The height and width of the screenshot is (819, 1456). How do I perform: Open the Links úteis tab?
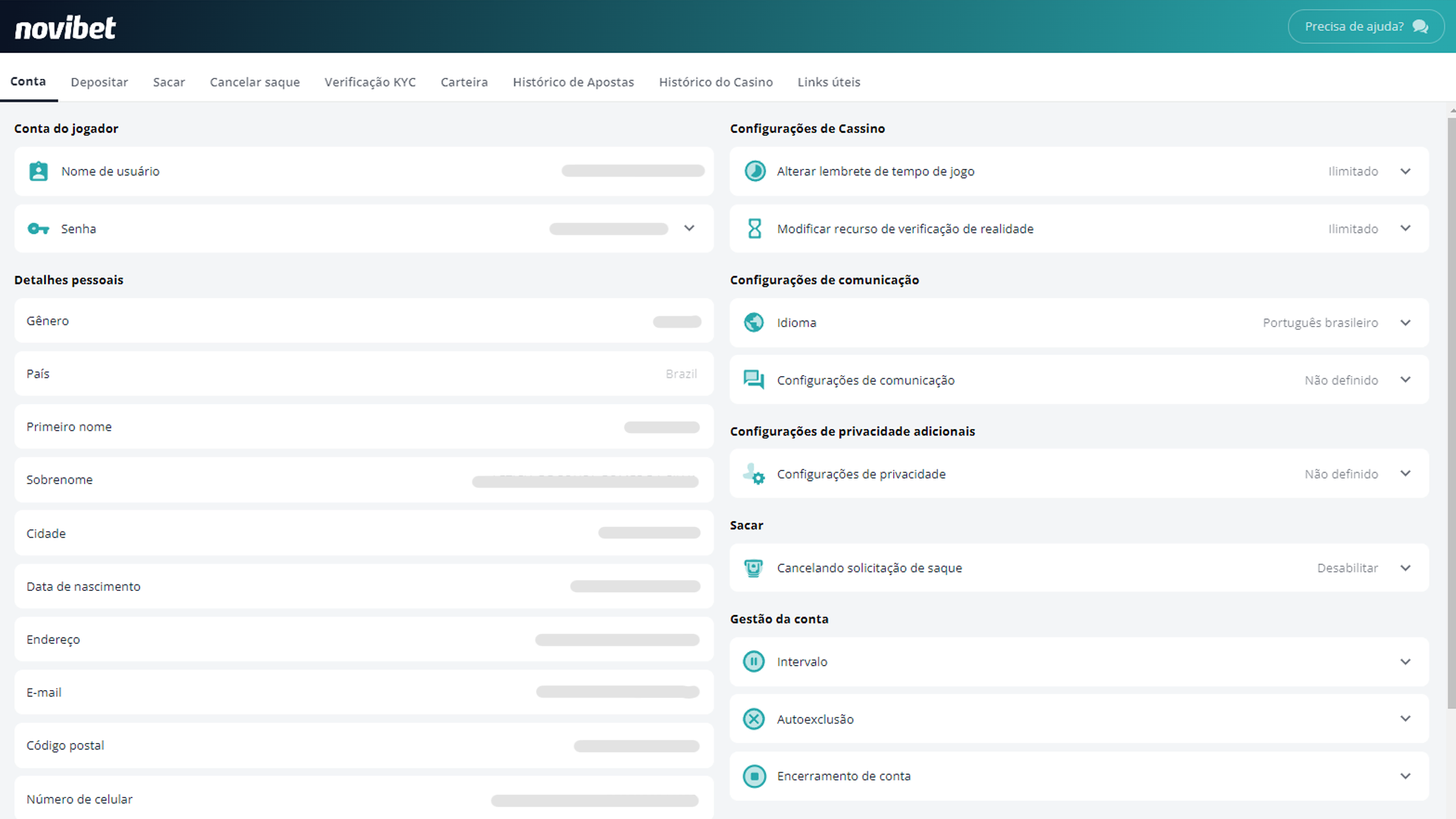pyautogui.click(x=829, y=82)
